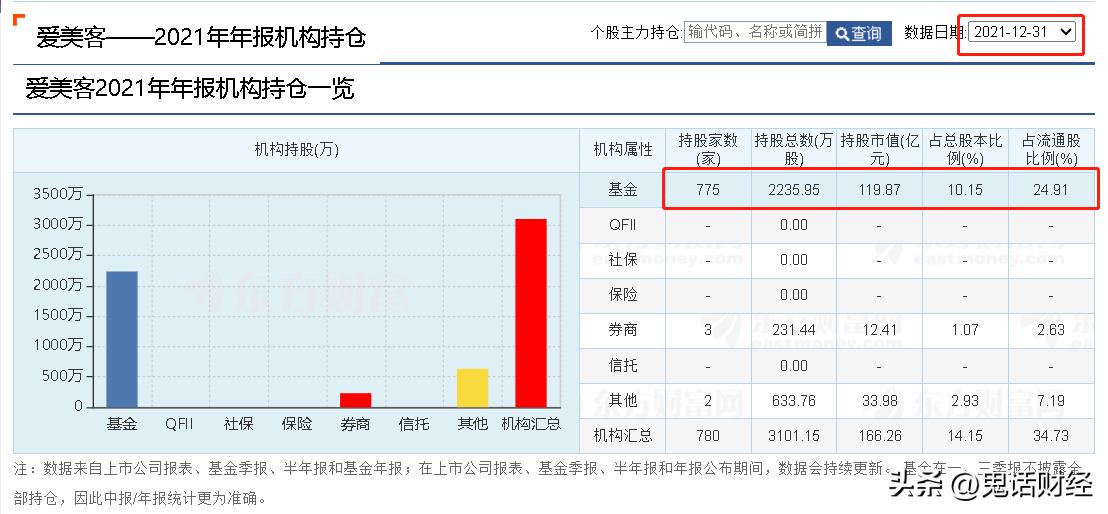Click the 券商 market value 12.41
1108x514 pixels.
(x=880, y=330)
